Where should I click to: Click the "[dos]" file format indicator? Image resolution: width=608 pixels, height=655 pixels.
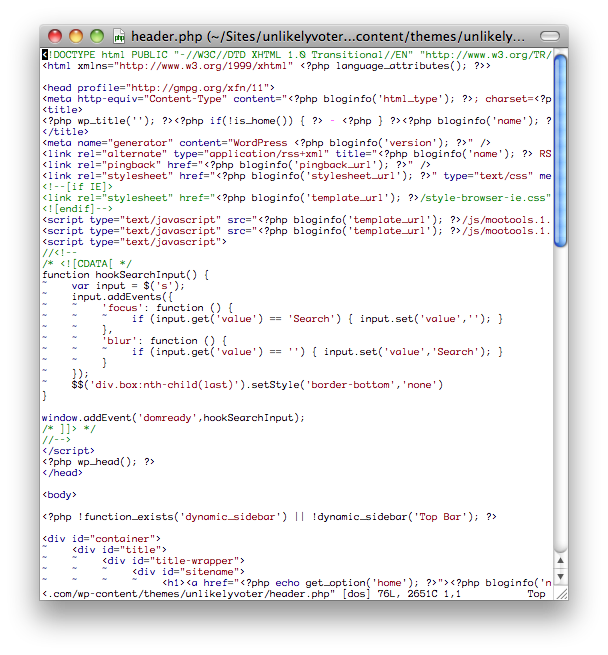356,594
